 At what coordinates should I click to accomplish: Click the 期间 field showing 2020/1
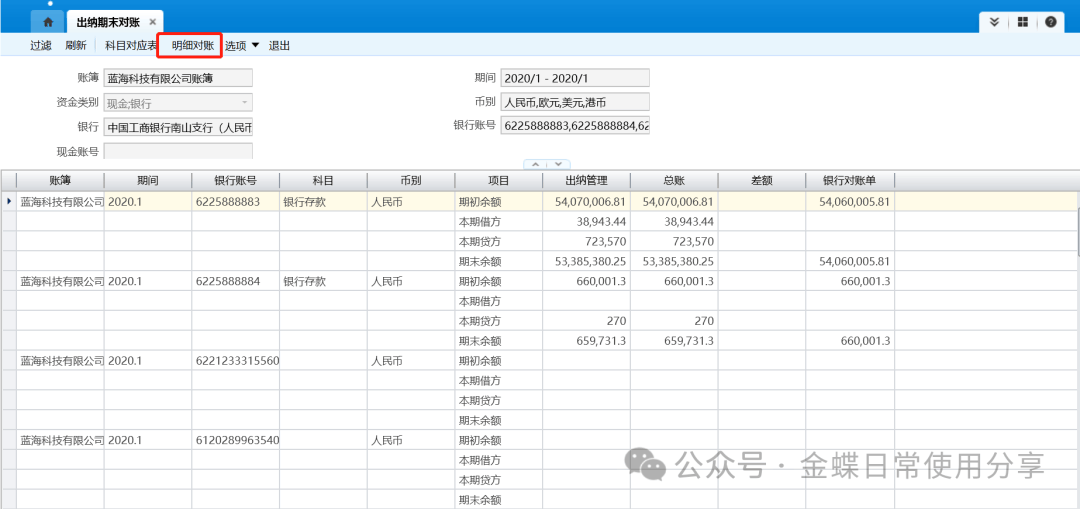575,78
